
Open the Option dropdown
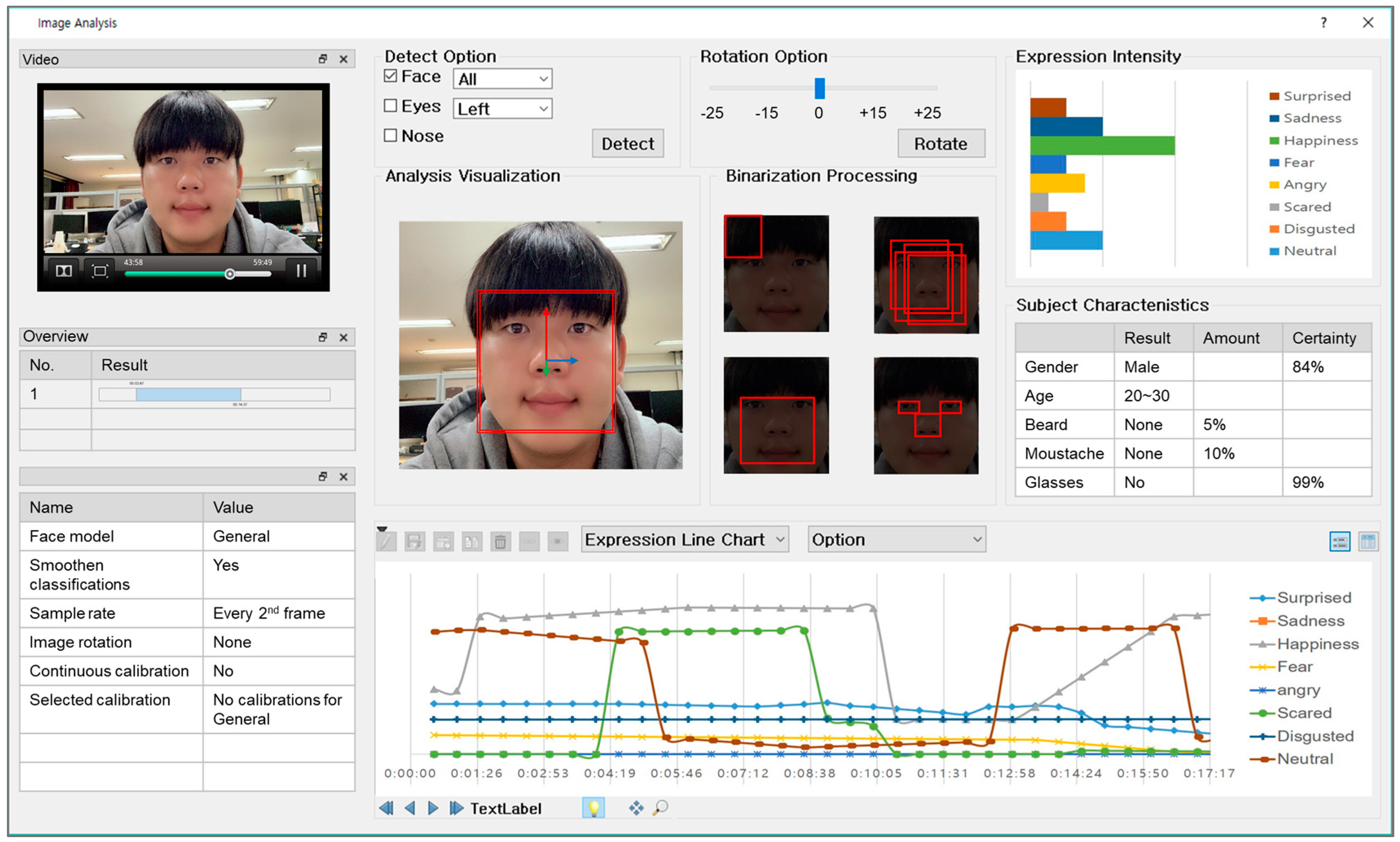pos(896,539)
